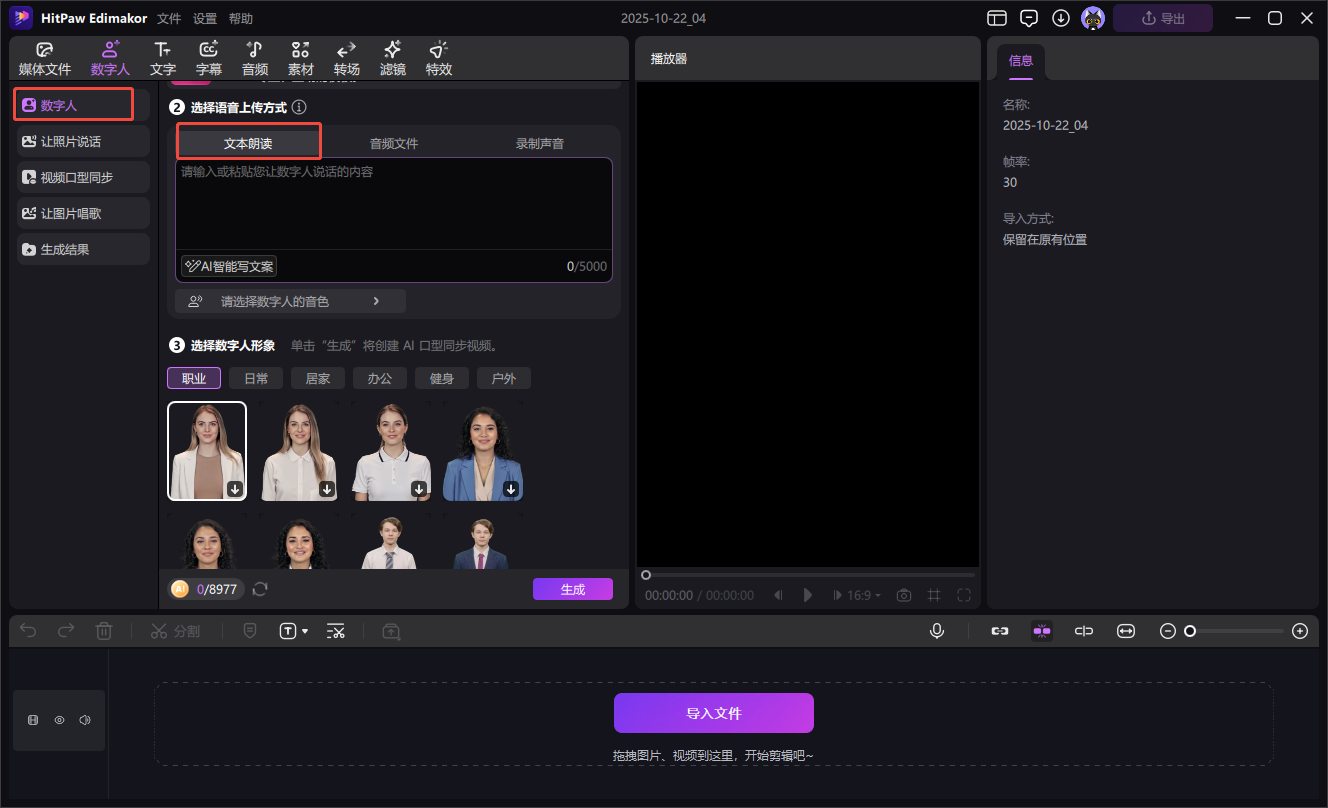Toggle the track visibility eye icon

[x=59, y=719]
